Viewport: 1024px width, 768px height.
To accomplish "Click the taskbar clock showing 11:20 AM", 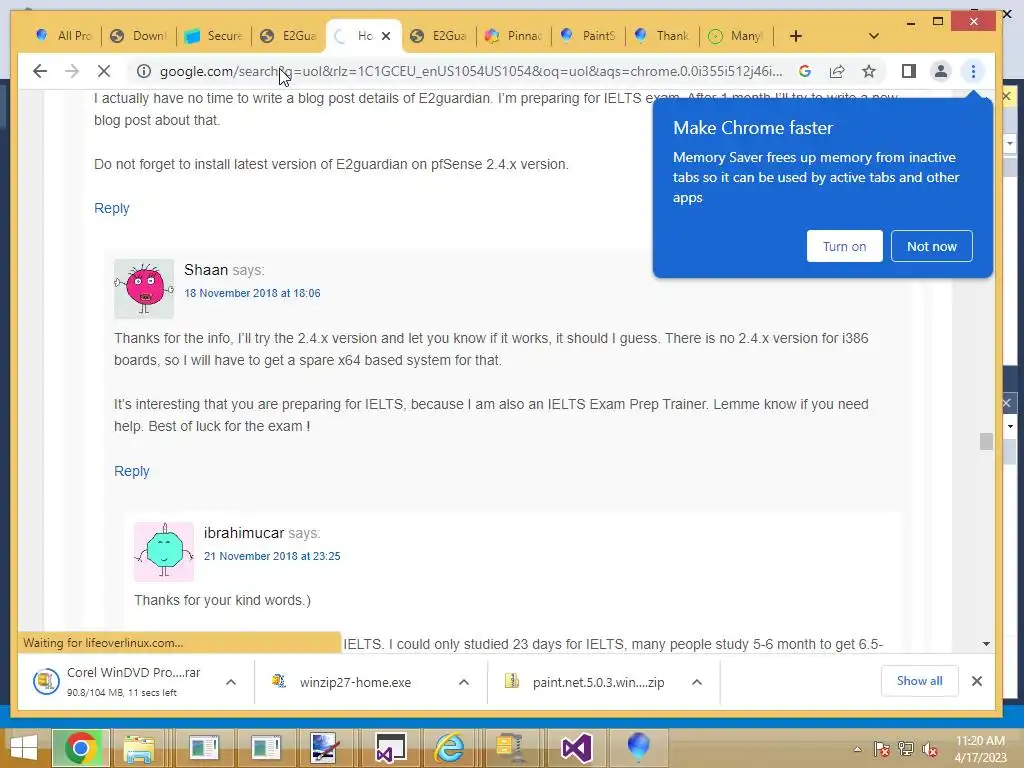I will 980,749.
